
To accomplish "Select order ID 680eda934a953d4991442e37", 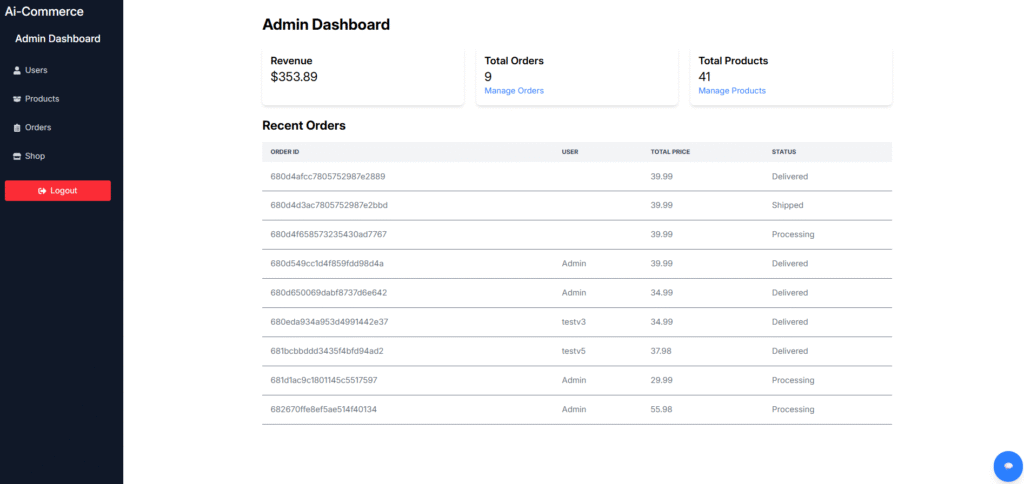I will point(330,322).
